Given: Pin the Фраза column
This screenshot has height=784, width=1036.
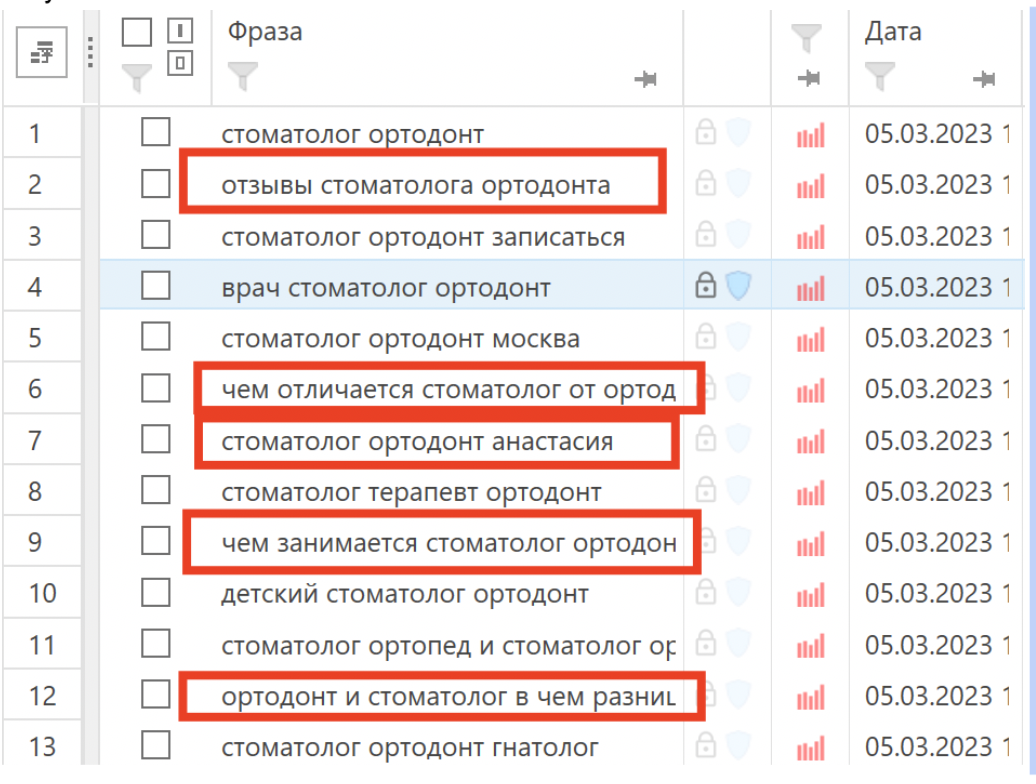Looking at the screenshot, I should tap(646, 79).
